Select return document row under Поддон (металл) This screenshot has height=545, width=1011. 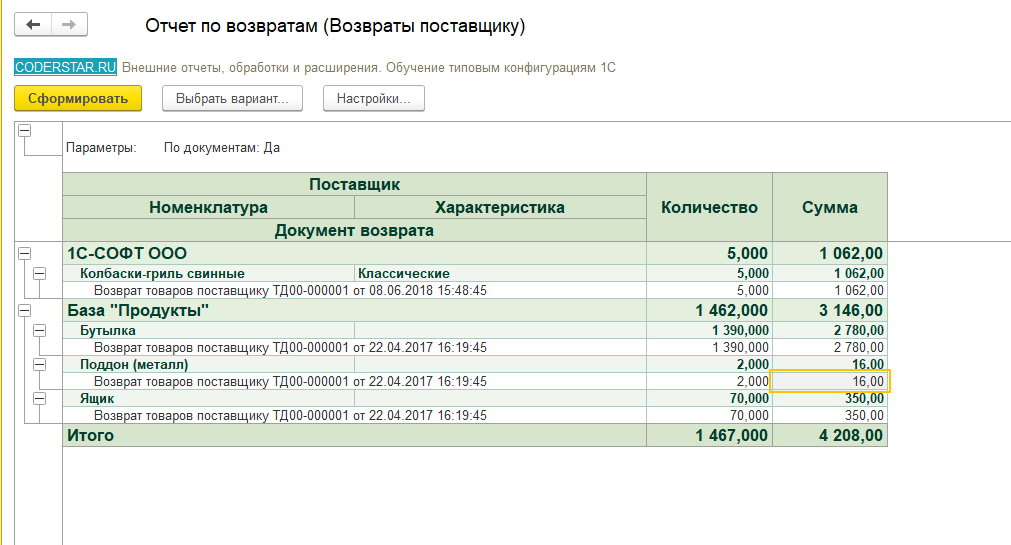355,382
